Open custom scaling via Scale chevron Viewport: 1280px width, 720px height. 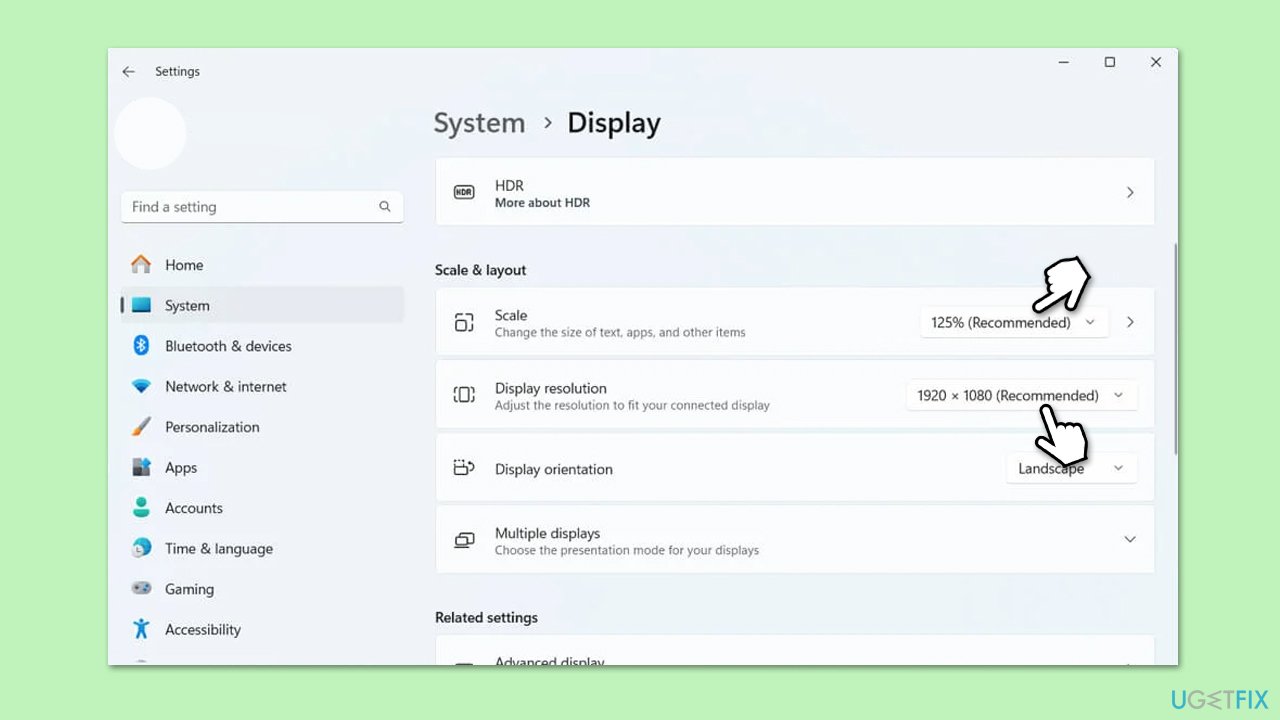point(1130,323)
